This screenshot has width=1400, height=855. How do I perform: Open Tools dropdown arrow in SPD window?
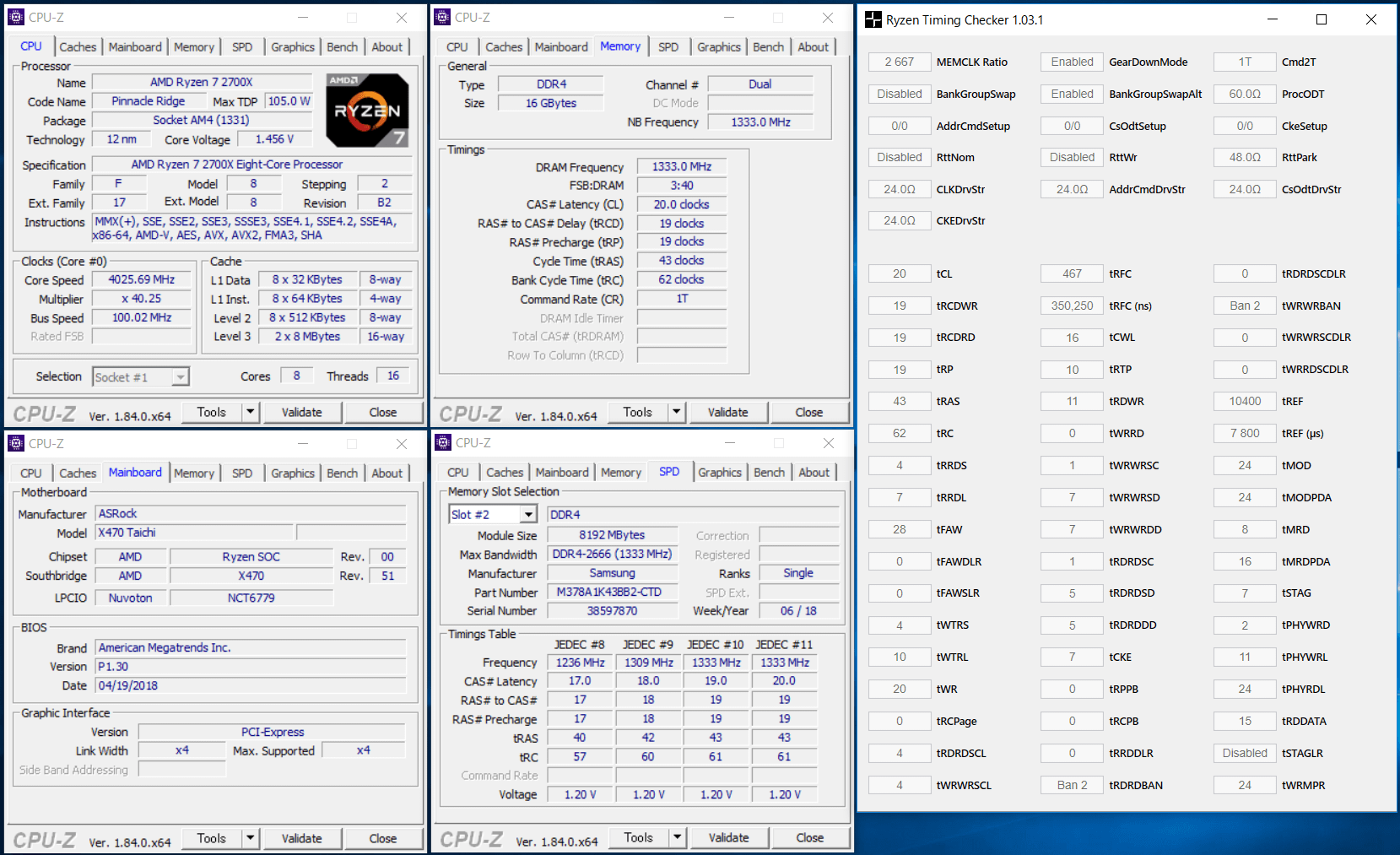(x=677, y=837)
